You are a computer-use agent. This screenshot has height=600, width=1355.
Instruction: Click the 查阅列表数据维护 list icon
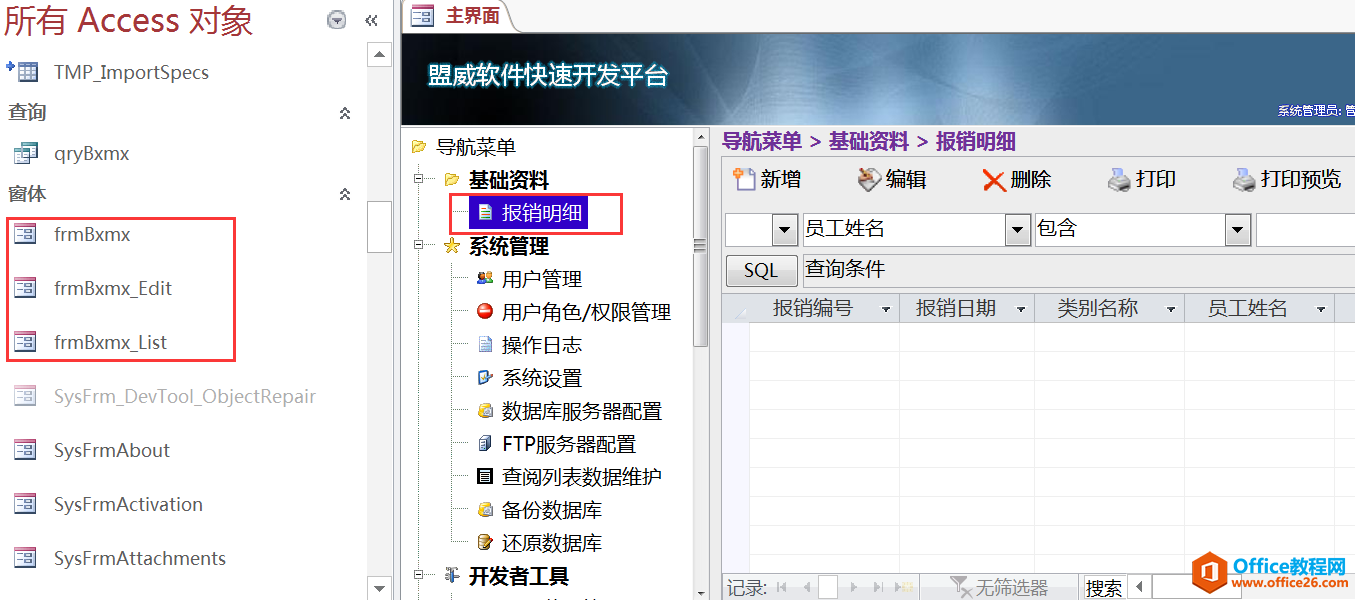[x=485, y=476]
